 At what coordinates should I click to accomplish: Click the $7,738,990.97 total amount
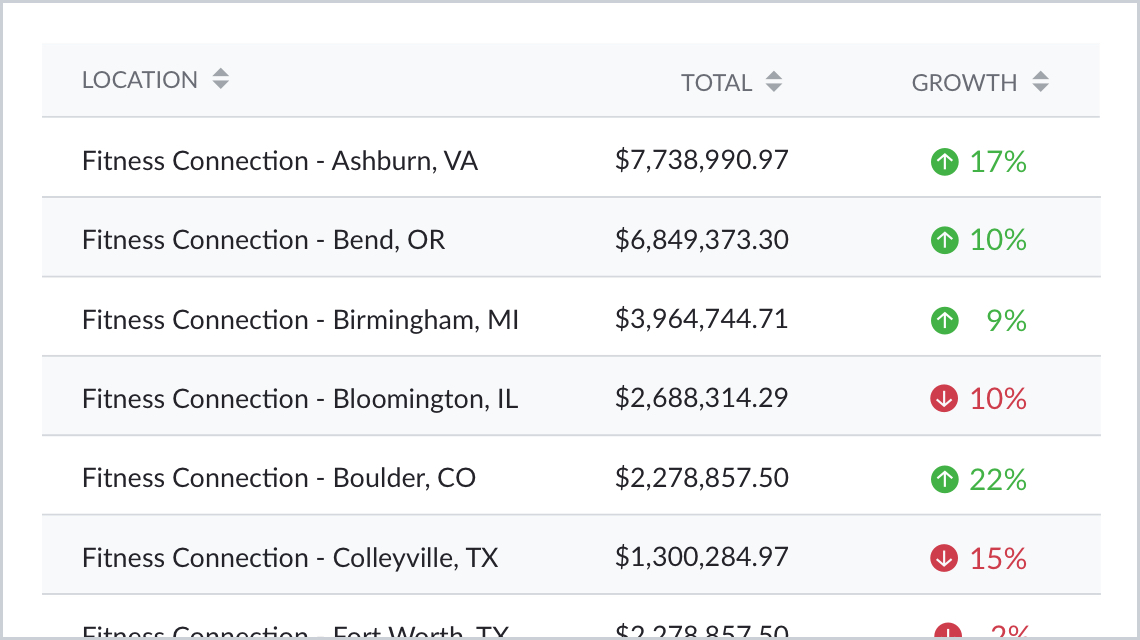(x=702, y=160)
